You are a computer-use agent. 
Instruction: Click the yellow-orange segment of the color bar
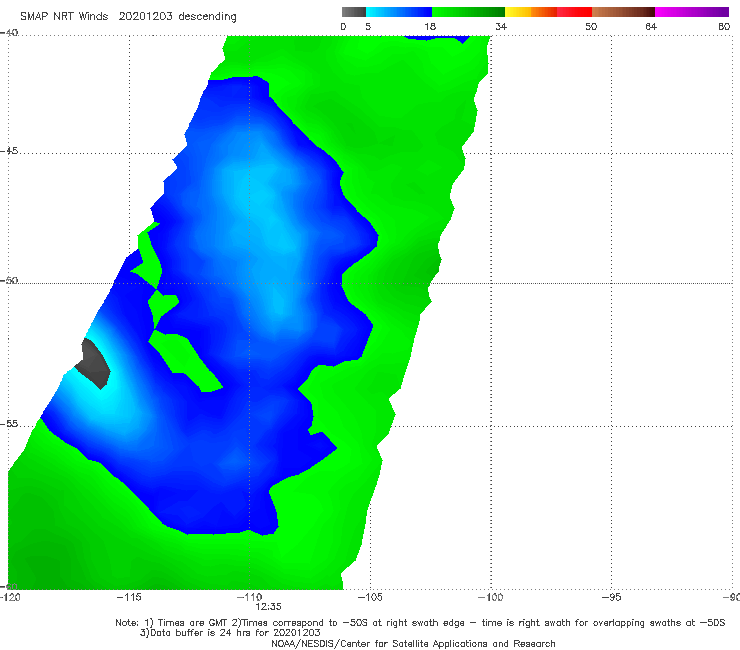coord(531,12)
